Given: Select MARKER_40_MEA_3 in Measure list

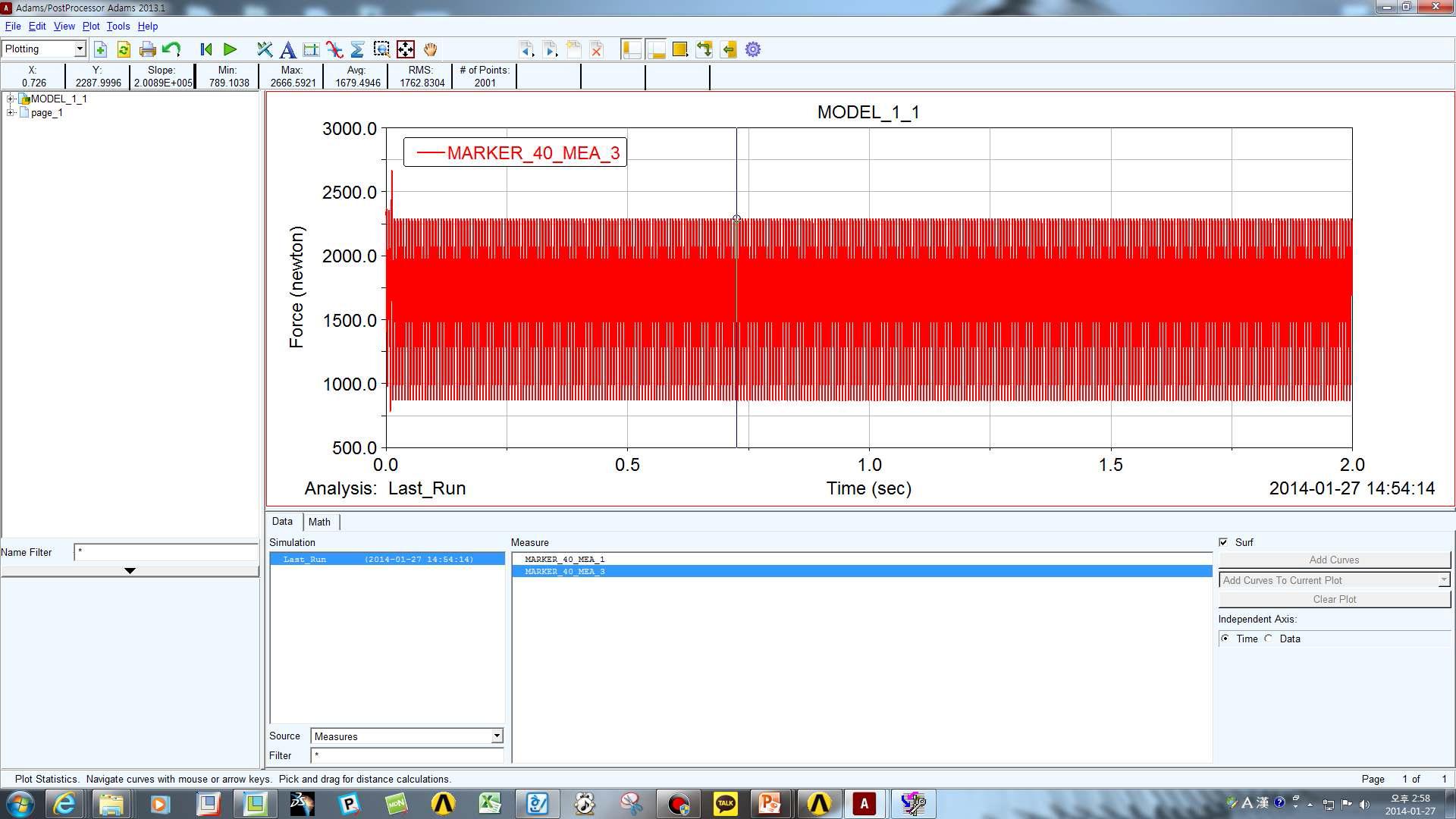Looking at the screenshot, I should point(862,571).
